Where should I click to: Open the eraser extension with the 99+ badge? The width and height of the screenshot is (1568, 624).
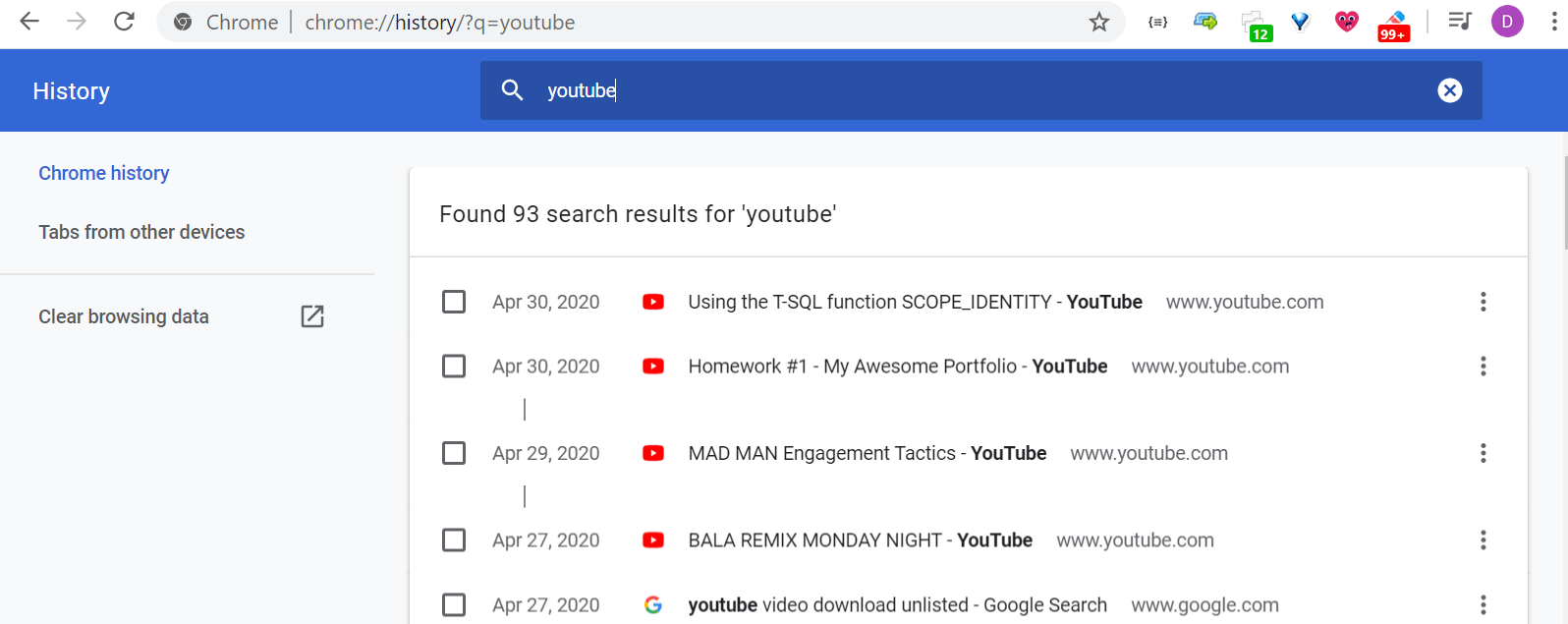click(x=1393, y=26)
